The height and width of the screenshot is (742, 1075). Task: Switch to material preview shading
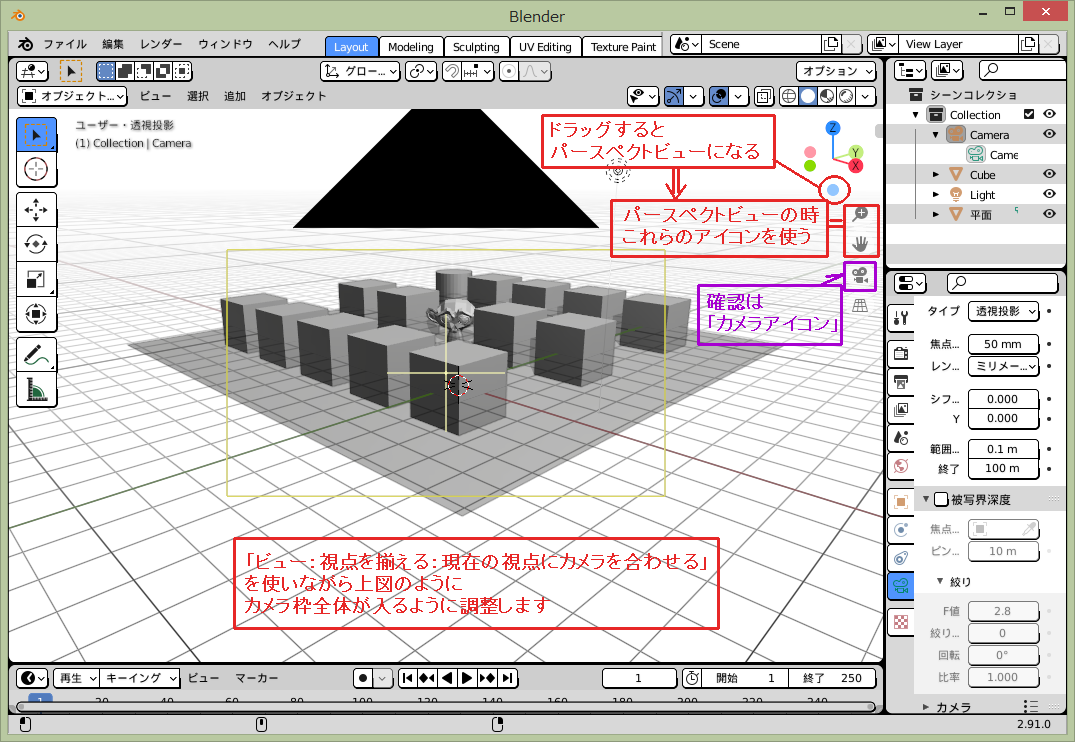click(x=828, y=96)
